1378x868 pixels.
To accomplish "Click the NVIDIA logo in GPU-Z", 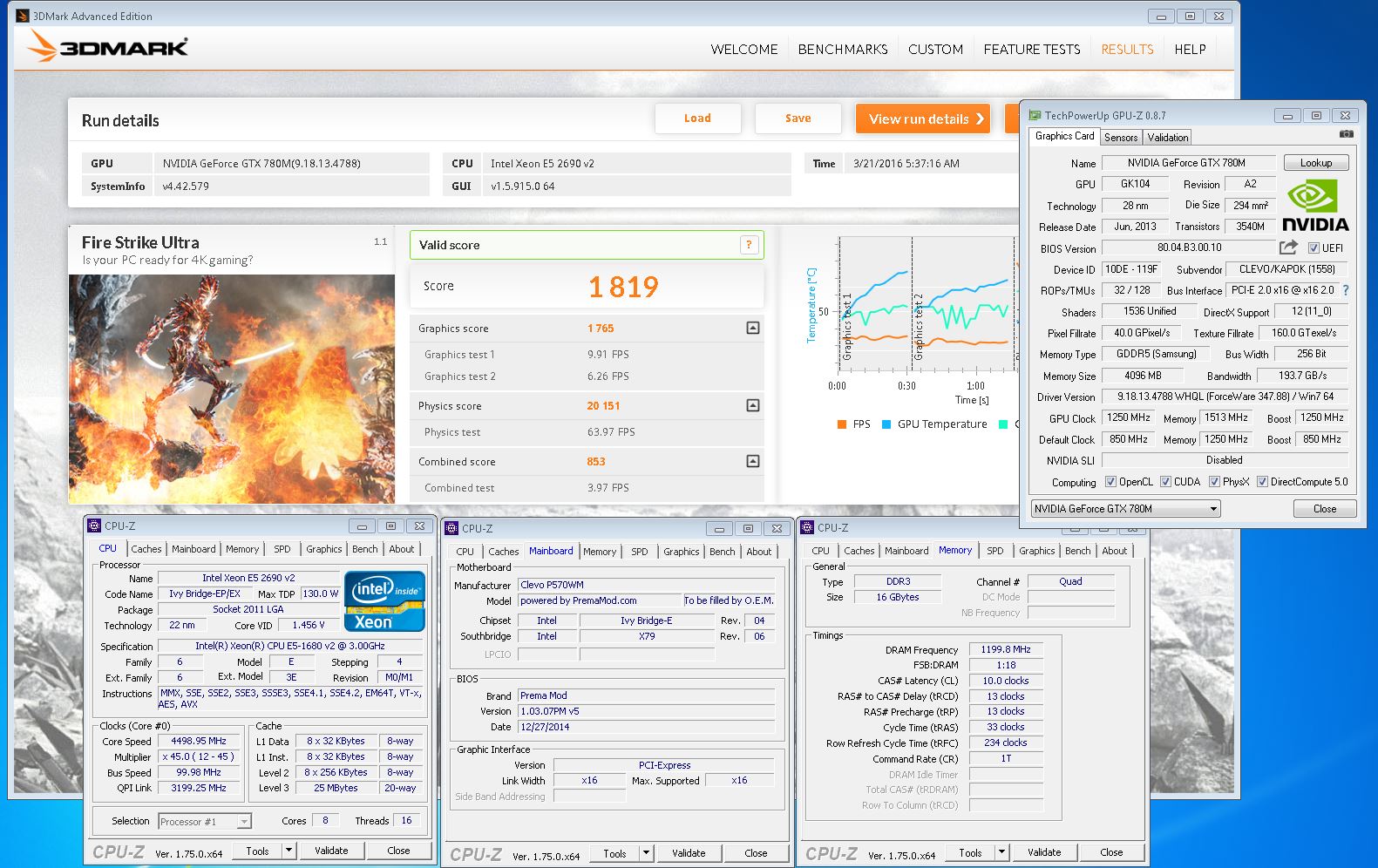I will tap(1315, 205).
